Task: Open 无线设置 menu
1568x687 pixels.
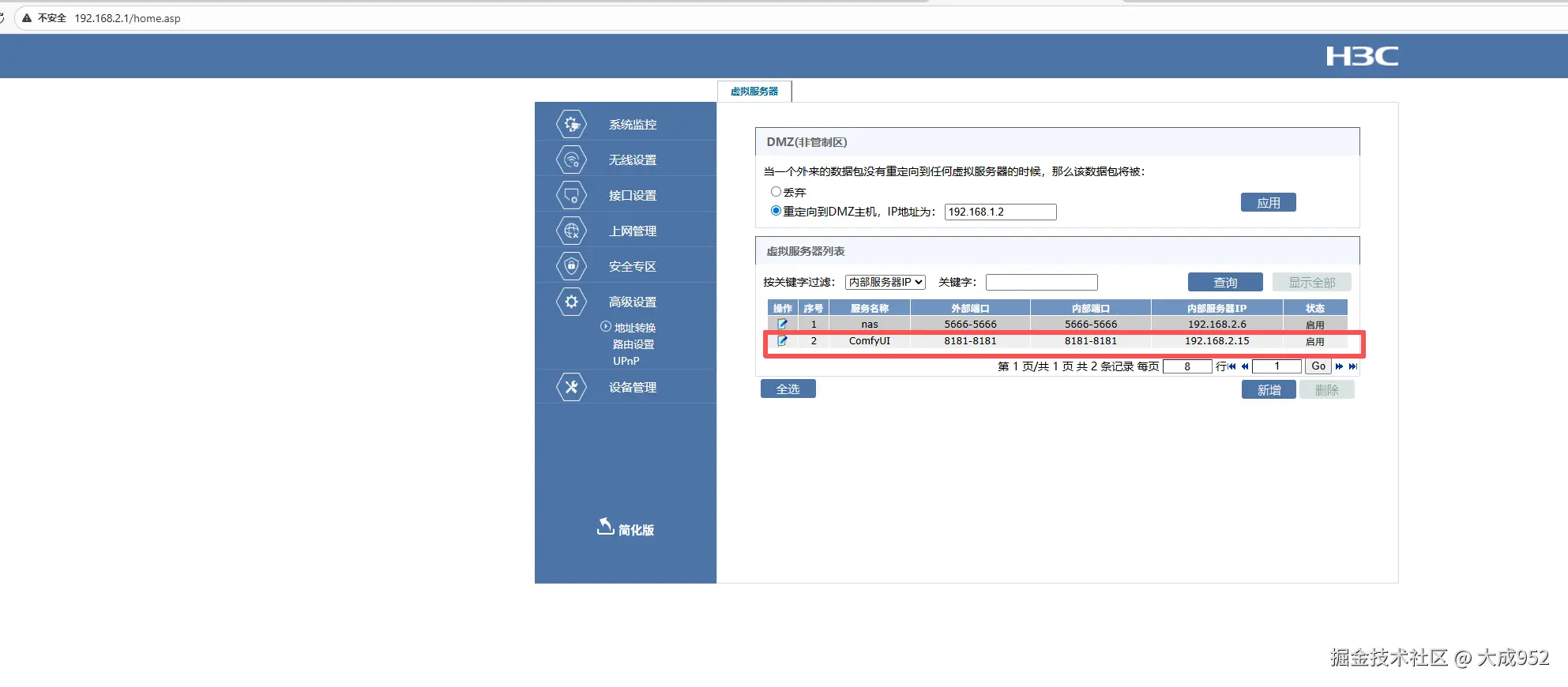Action: (x=632, y=160)
